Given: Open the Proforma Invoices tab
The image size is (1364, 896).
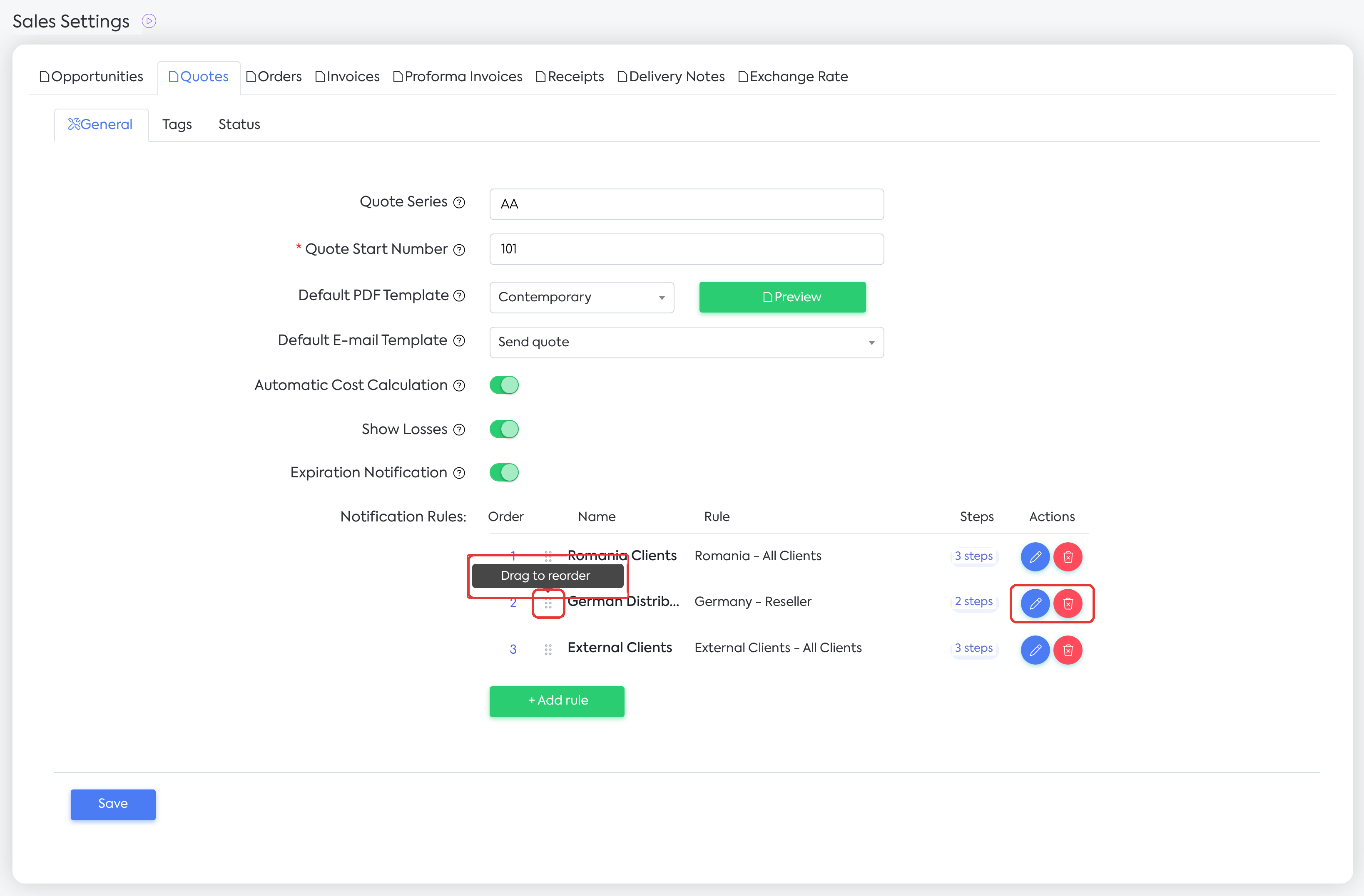Looking at the screenshot, I should (x=457, y=77).
